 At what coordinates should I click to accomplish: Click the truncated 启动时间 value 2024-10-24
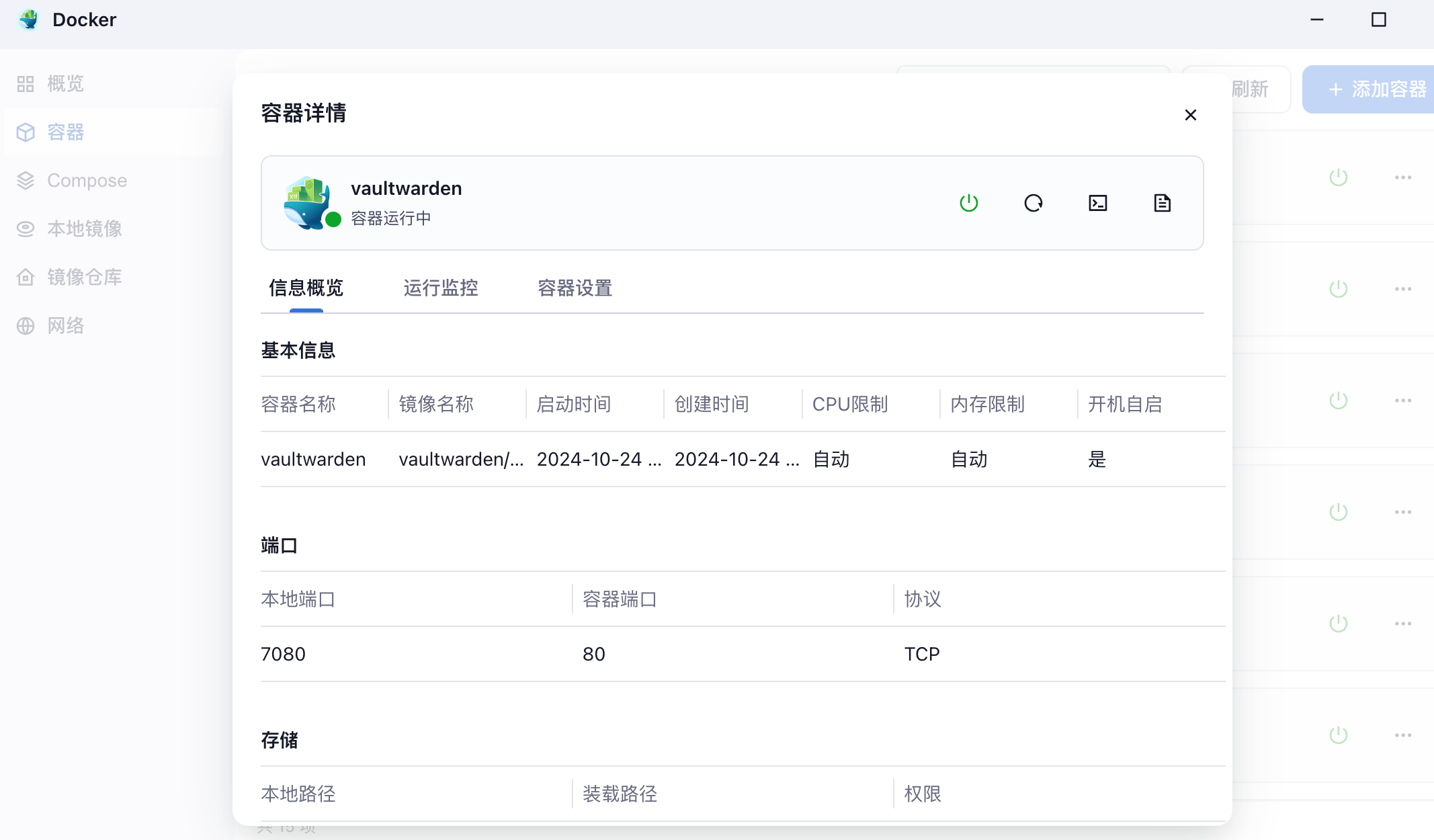click(x=599, y=460)
